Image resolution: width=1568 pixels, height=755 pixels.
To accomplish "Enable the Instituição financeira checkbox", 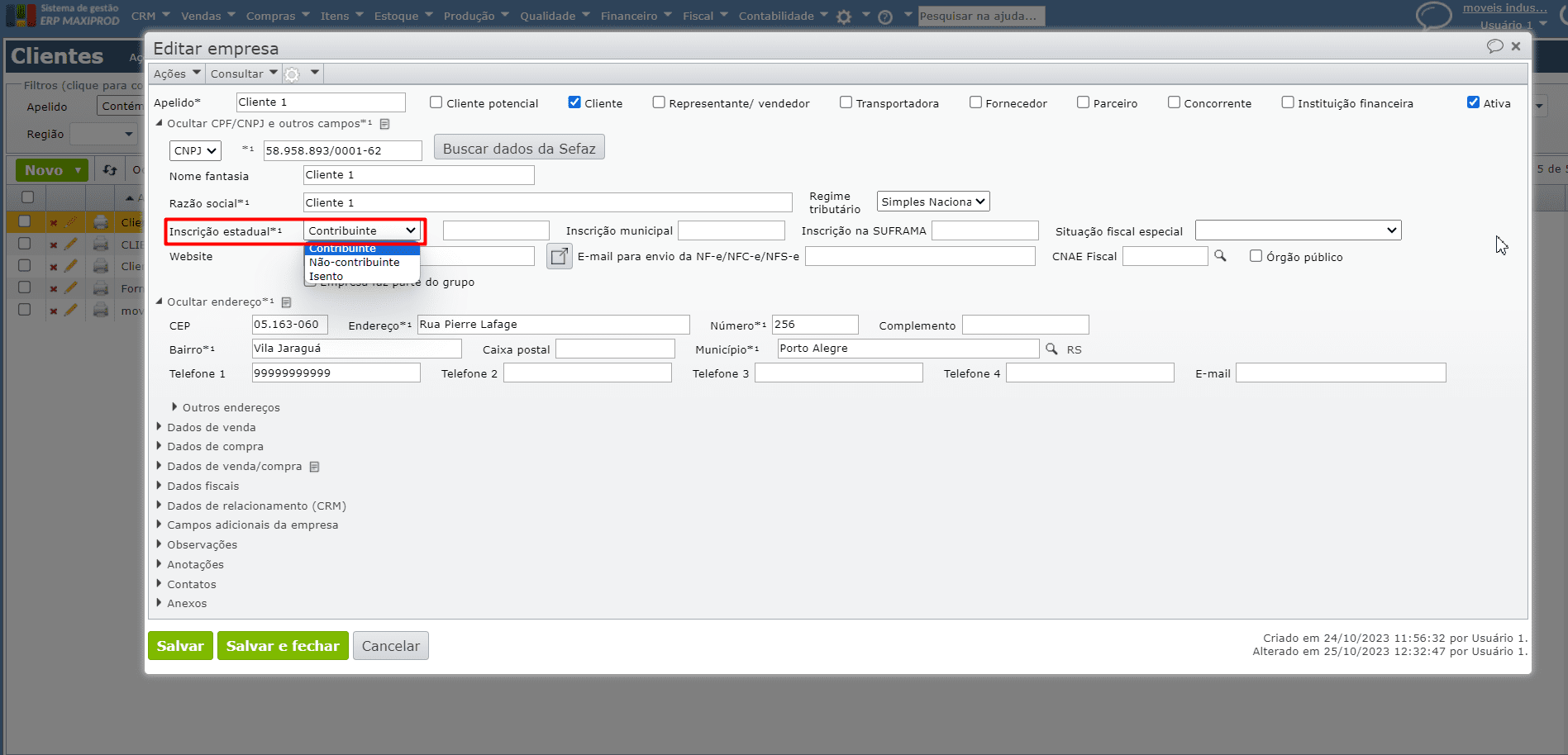I will 1288,102.
